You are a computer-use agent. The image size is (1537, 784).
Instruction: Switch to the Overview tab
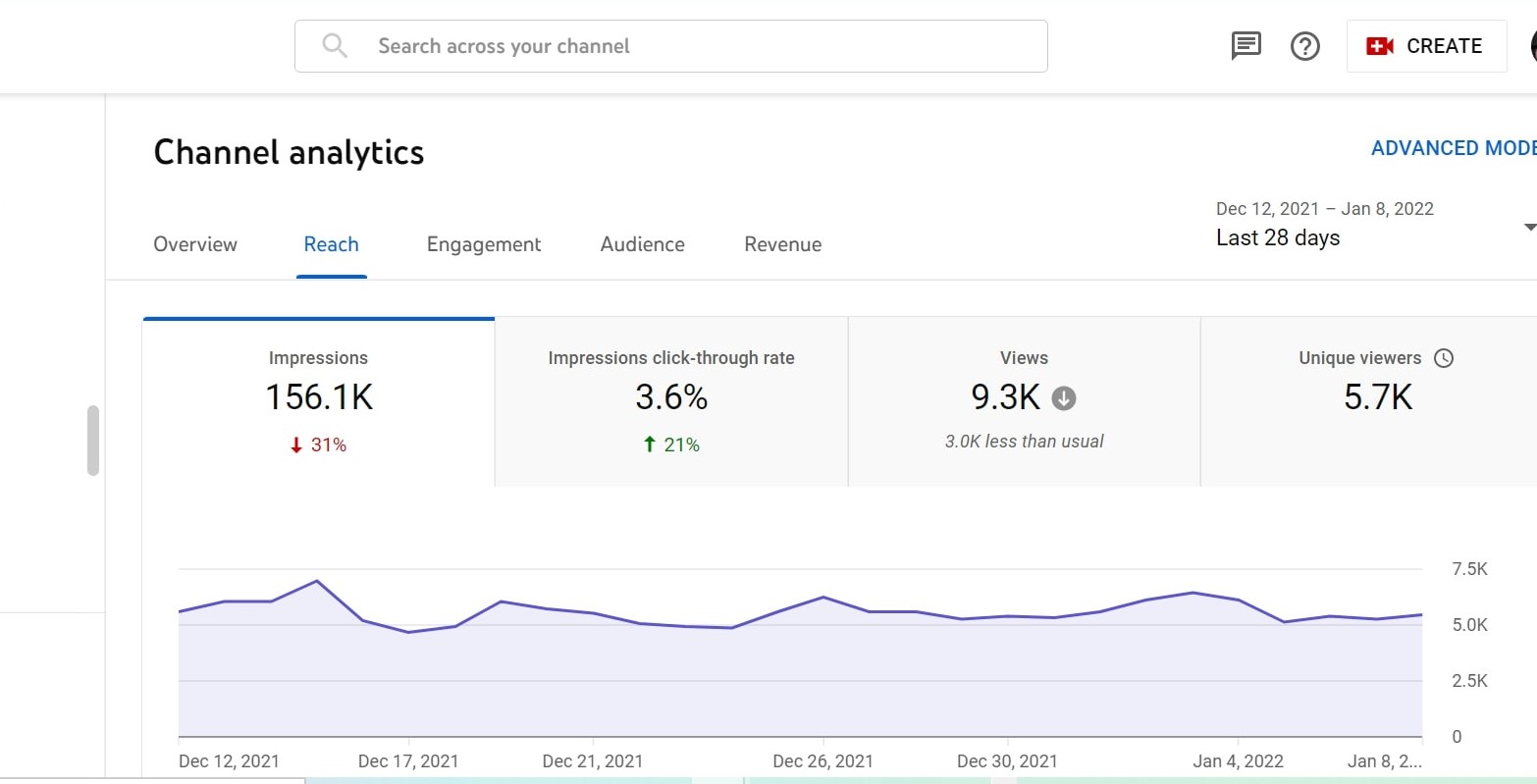click(x=195, y=244)
